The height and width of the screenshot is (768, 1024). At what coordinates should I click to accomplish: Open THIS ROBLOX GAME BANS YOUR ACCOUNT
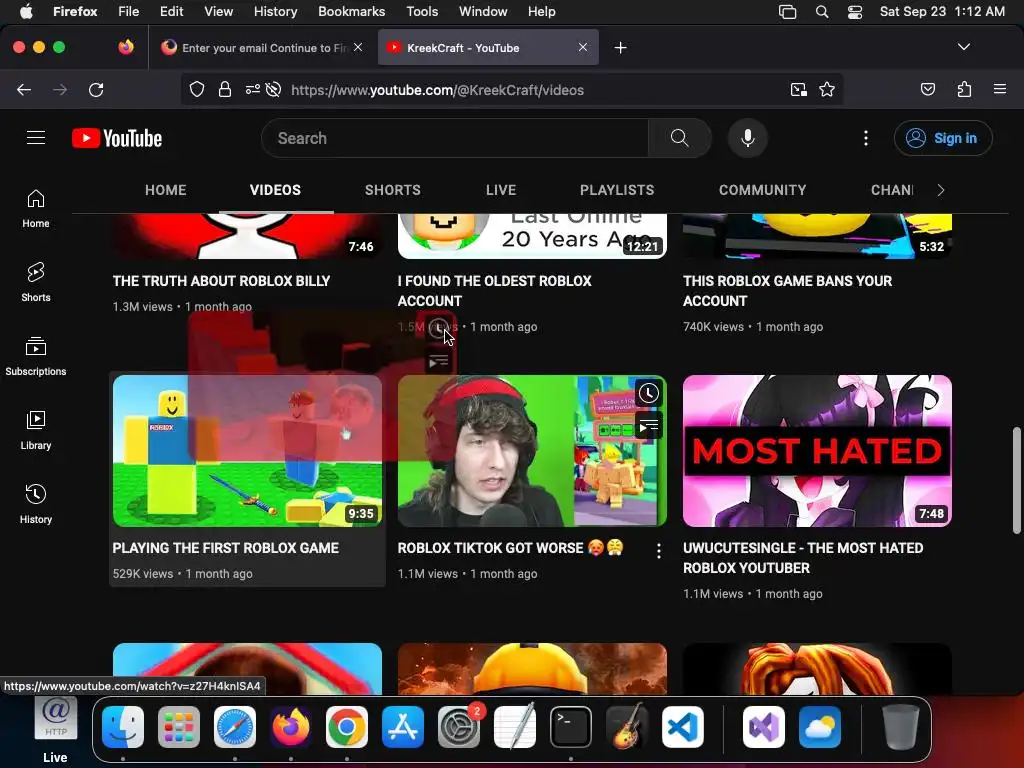(787, 291)
